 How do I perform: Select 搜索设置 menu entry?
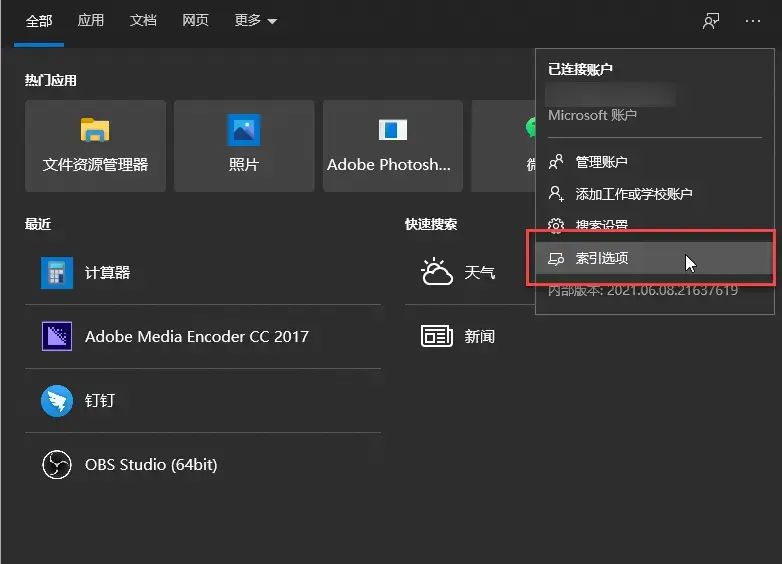[x=655, y=225]
